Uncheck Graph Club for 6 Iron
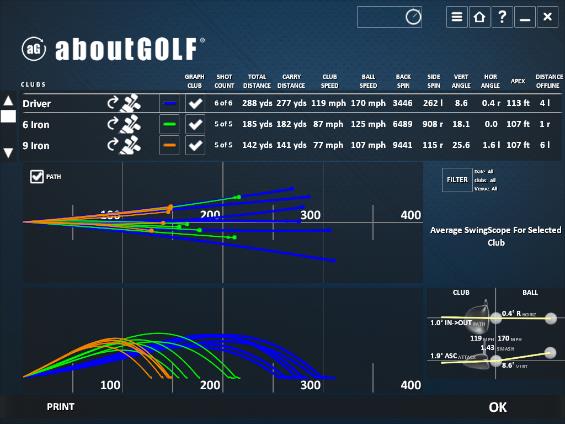 (195, 124)
